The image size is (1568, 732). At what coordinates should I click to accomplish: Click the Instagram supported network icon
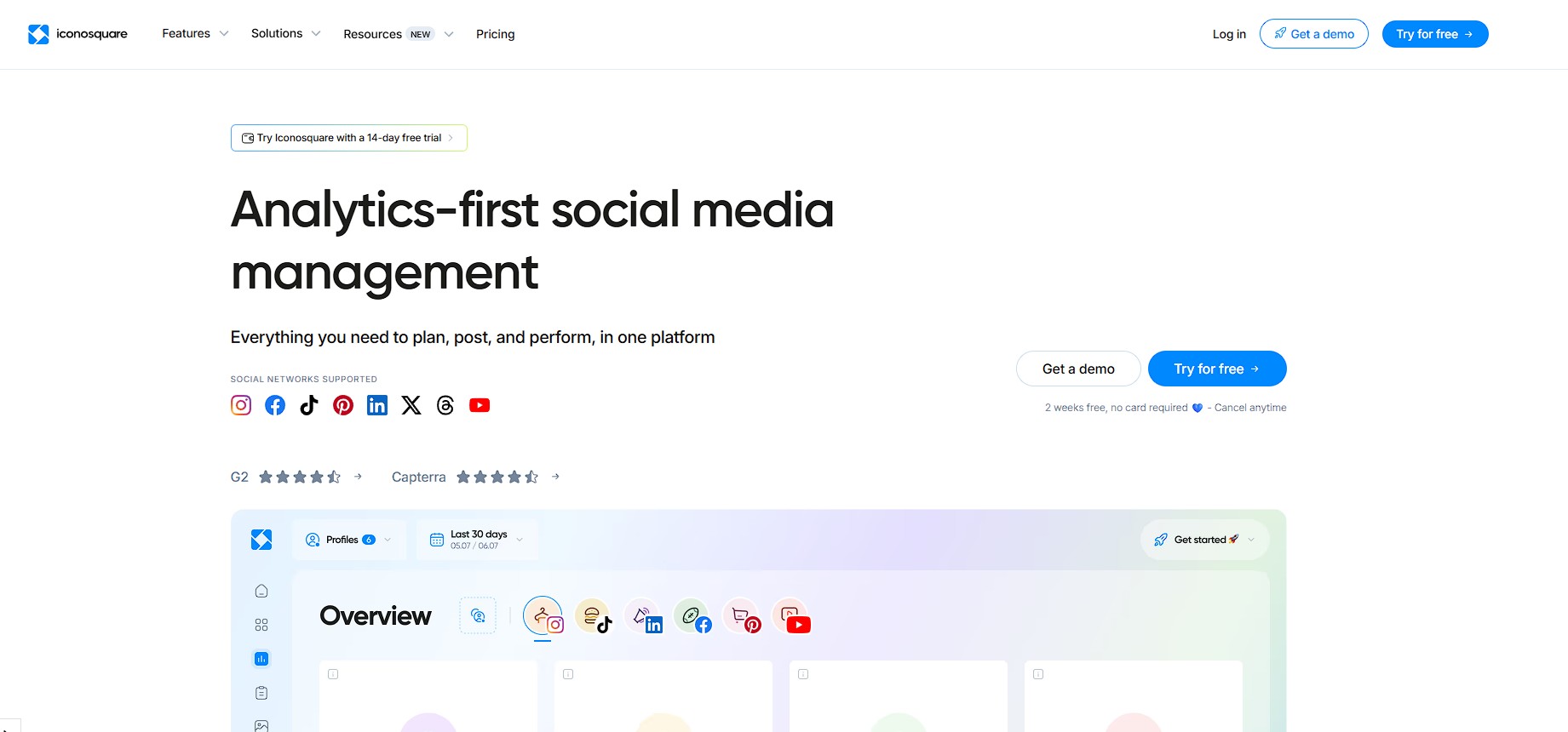(241, 405)
